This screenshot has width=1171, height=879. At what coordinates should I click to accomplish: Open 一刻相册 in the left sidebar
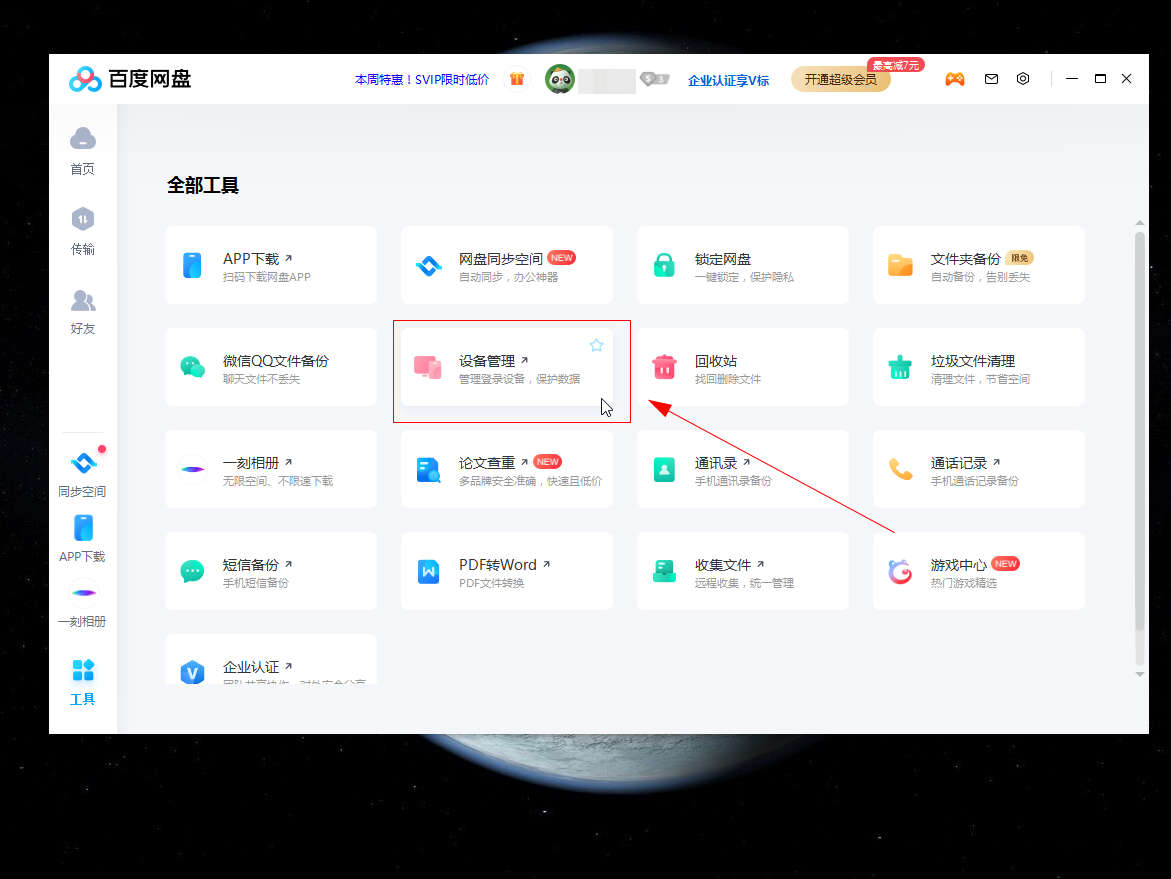point(82,605)
